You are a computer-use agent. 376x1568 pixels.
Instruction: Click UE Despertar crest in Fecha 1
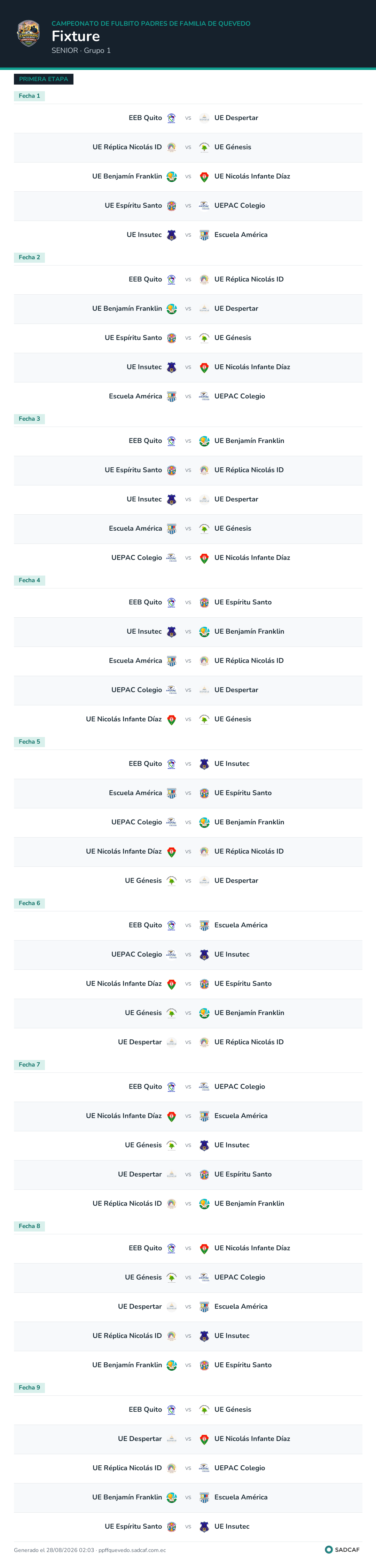point(204,118)
